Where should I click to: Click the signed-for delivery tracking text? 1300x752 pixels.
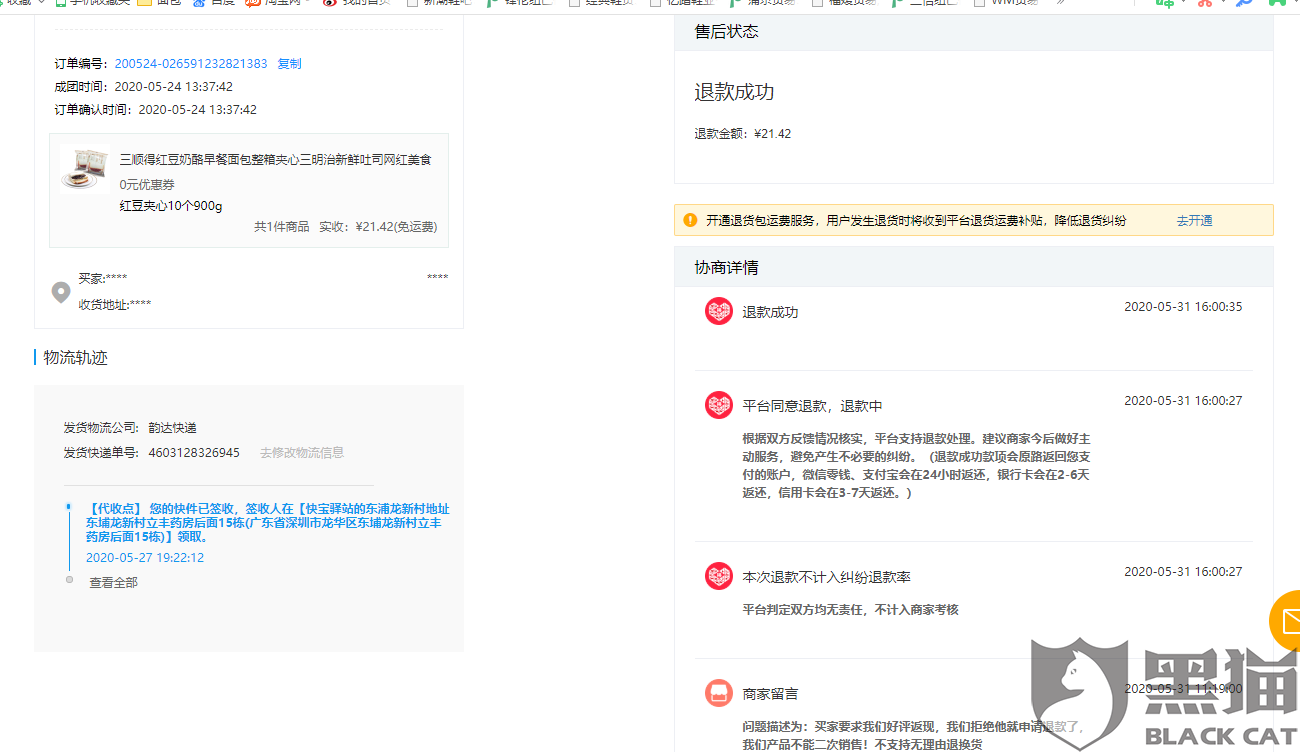(268, 523)
